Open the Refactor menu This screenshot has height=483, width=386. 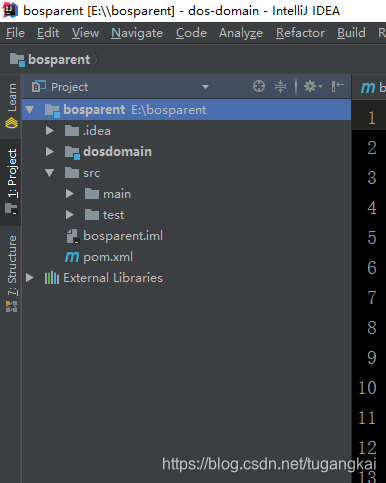click(x=300, y=33)
